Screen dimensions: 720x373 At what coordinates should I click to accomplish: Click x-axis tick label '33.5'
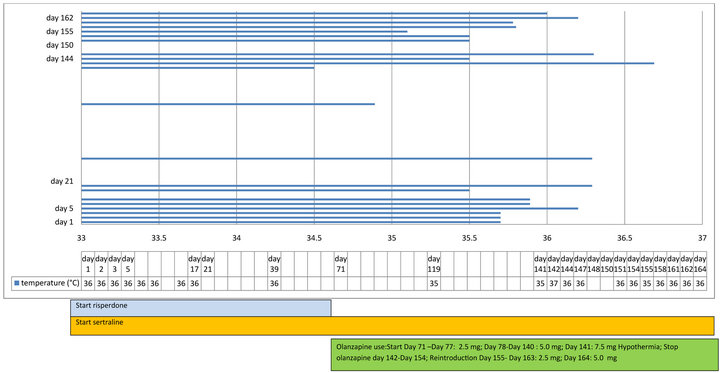pos(159,238)
